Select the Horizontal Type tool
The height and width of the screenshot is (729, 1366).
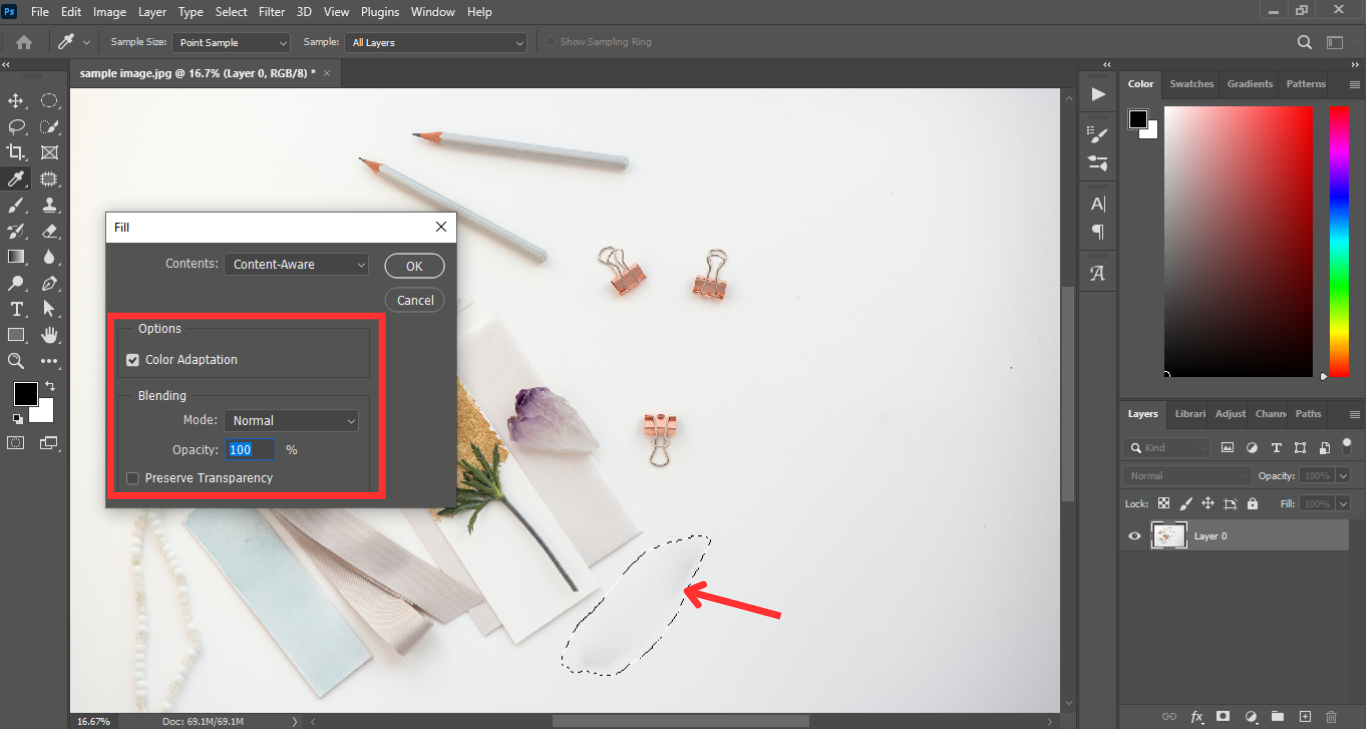pos(16,309)
